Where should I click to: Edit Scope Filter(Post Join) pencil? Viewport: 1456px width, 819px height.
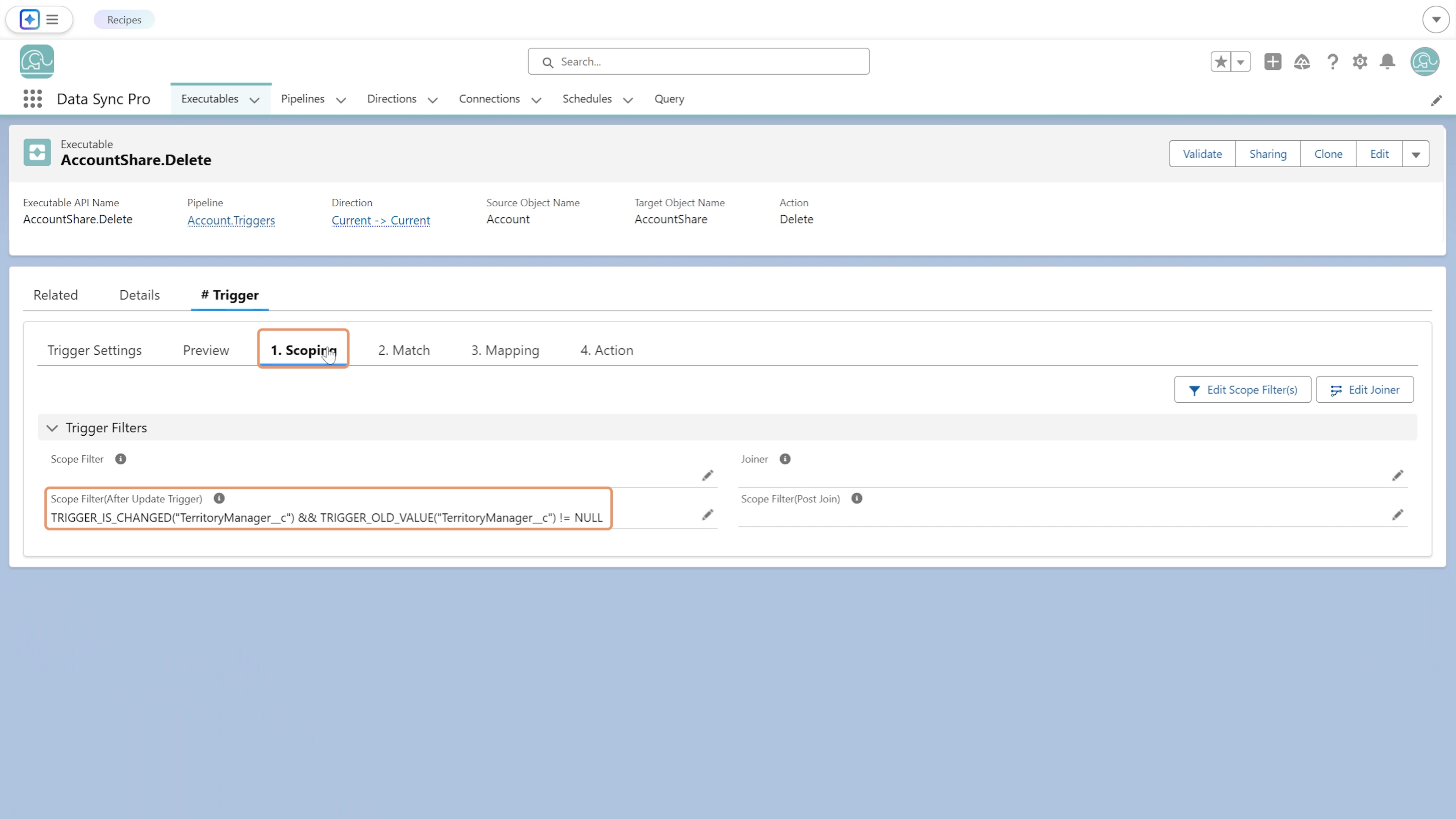[1398, 515]
